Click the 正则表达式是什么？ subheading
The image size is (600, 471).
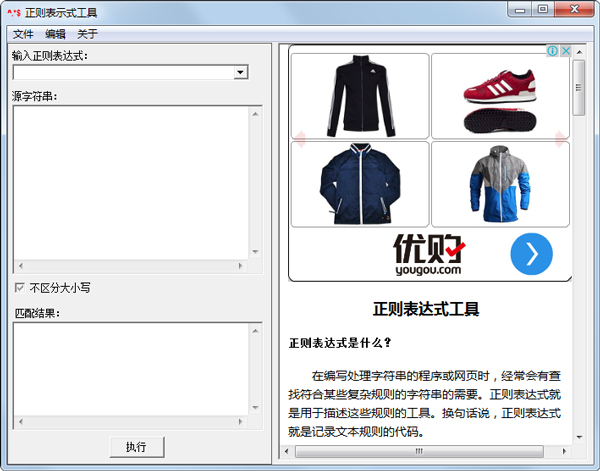[x=340, y=342]
